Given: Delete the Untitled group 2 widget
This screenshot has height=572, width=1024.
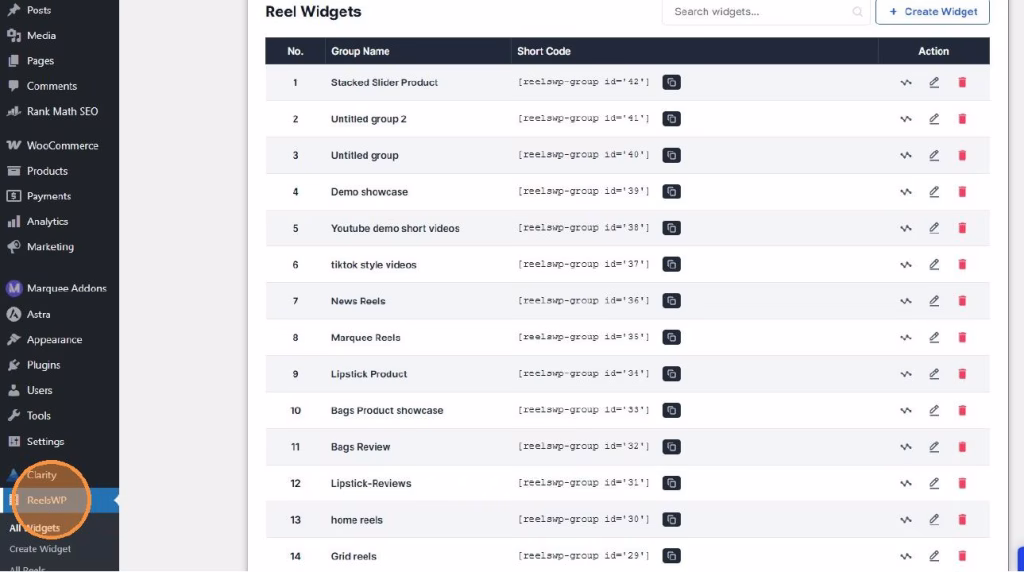Looking at the screenshot, I should pos(962,119).
